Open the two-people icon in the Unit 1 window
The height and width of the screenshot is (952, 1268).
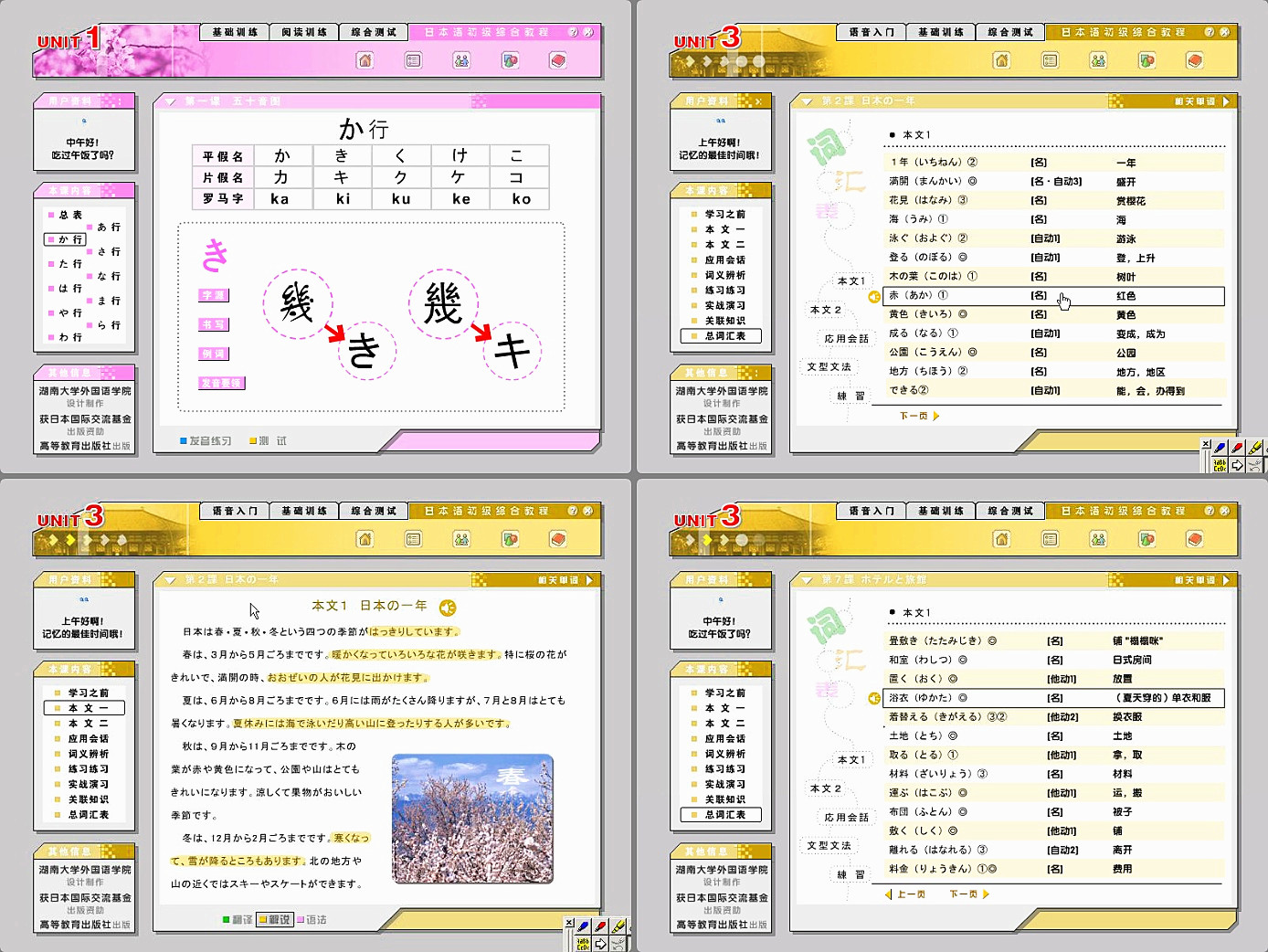(462, 60)
